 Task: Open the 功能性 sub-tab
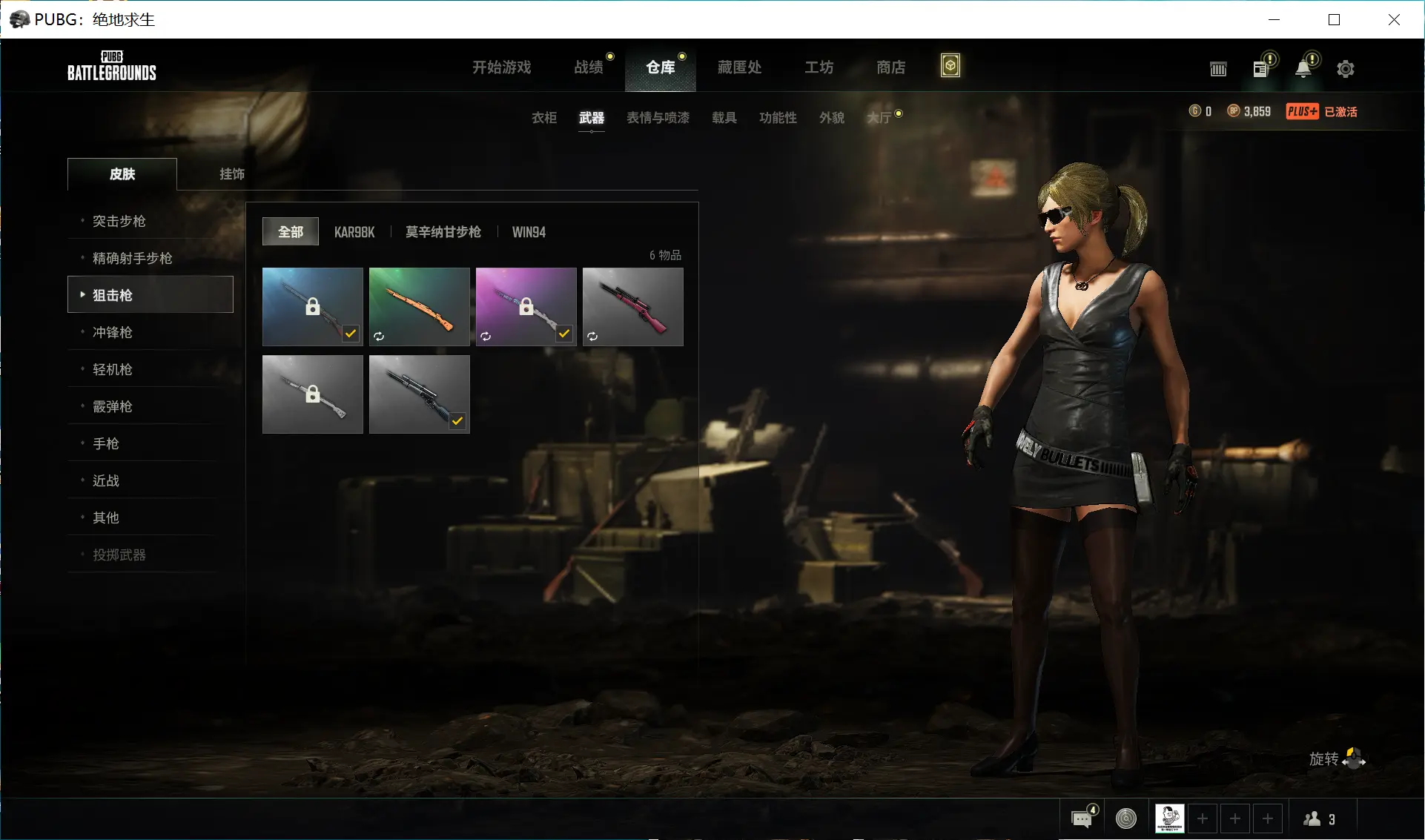pos(778,117)
